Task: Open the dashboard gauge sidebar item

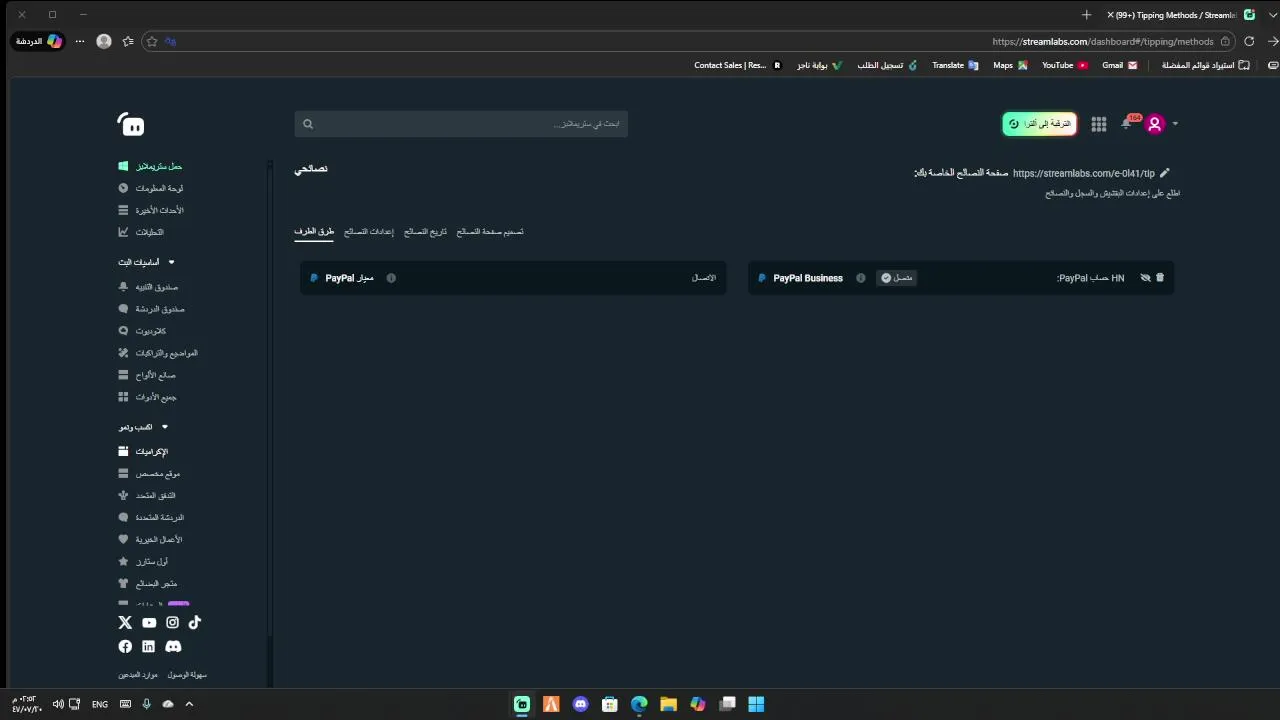Action: pyautogui.click(x=150, y=188)
